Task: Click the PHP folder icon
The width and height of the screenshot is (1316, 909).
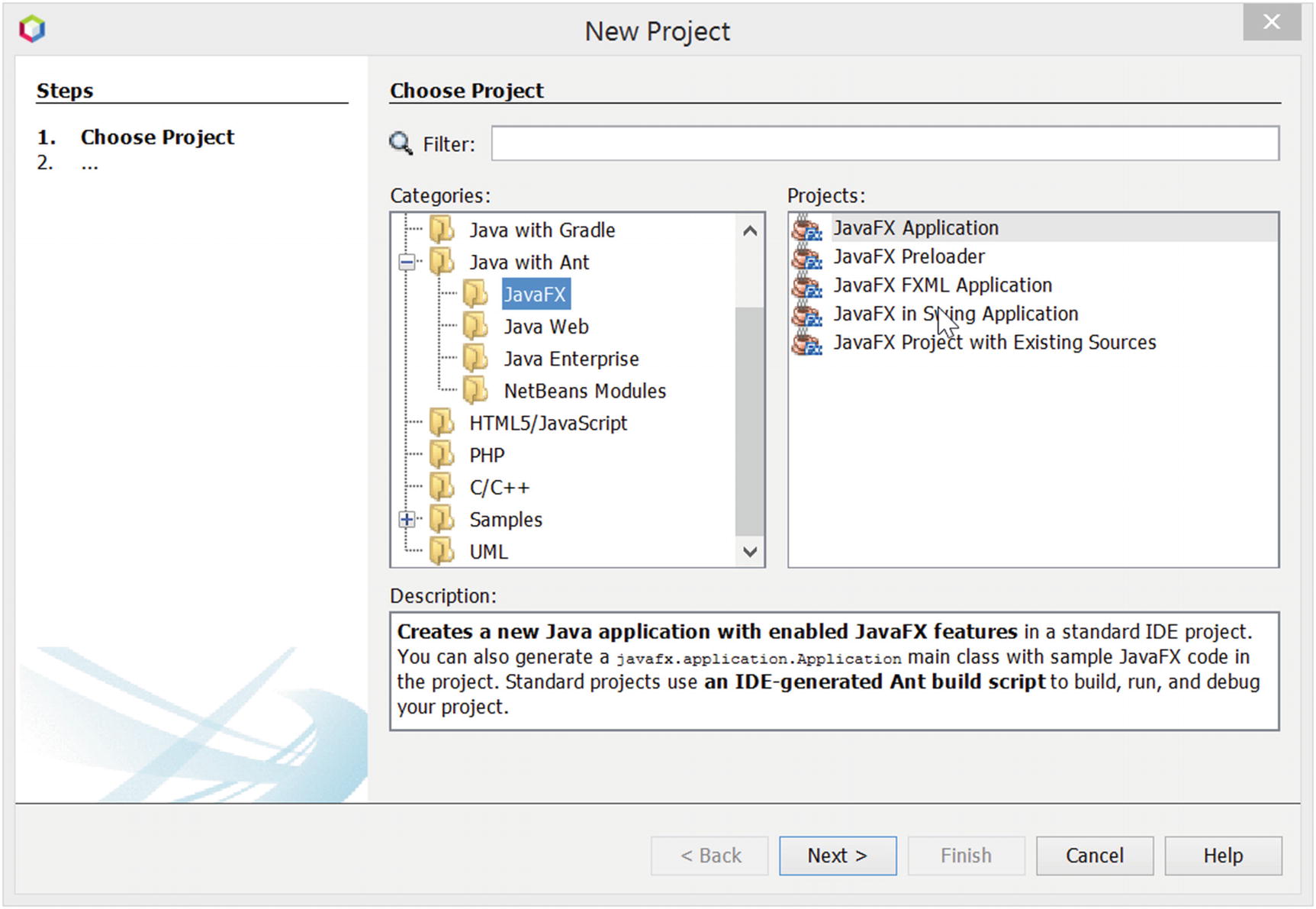Action: click(442, 455)
